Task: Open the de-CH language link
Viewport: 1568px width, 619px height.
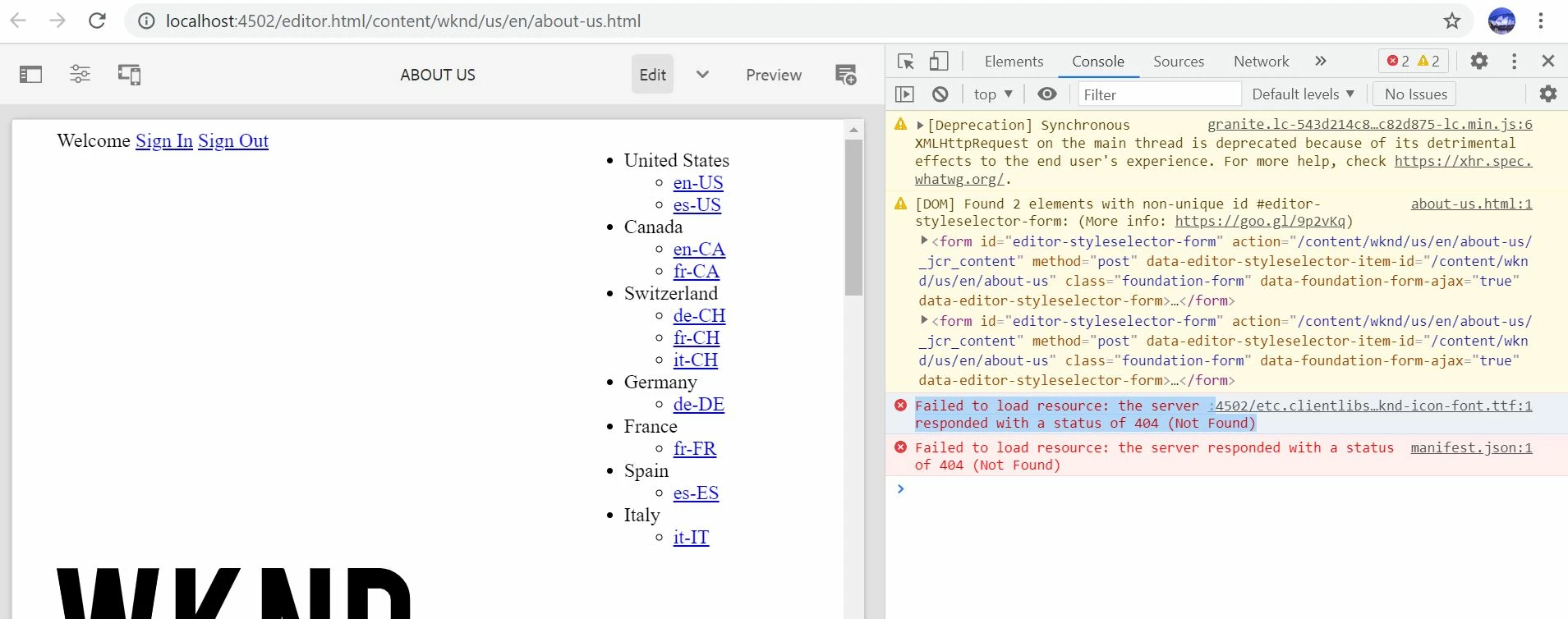Action: coord(700,315)
